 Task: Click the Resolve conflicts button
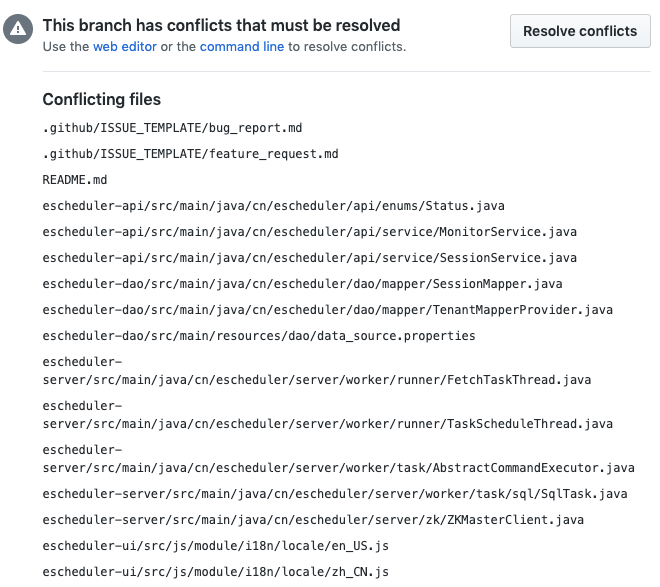point(580,31)
